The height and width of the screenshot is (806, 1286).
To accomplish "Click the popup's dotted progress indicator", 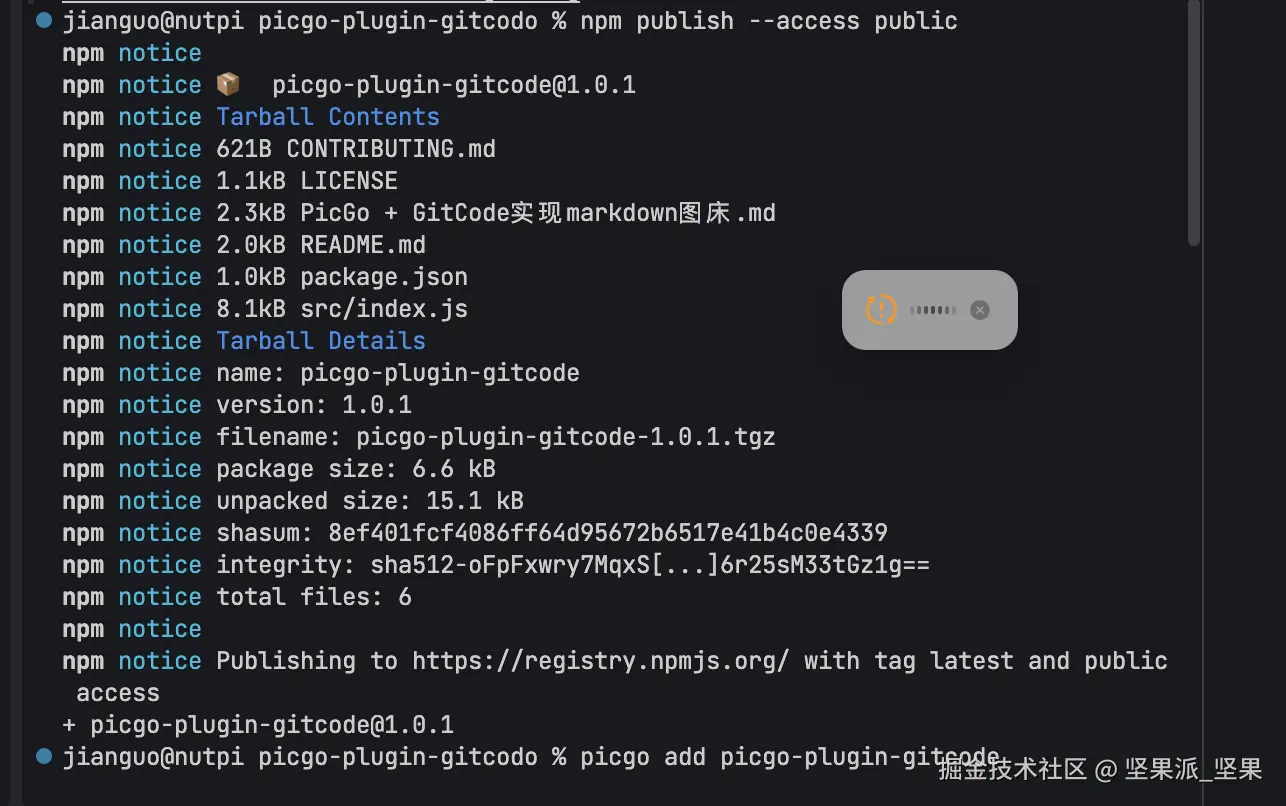I will click(x=932, y=310).
